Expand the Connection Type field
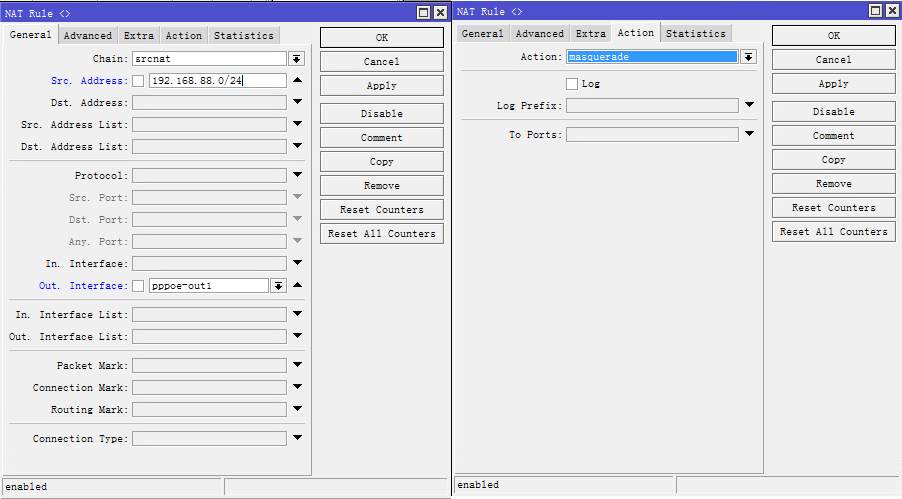902x499 pixels. (x=297, y=438)
